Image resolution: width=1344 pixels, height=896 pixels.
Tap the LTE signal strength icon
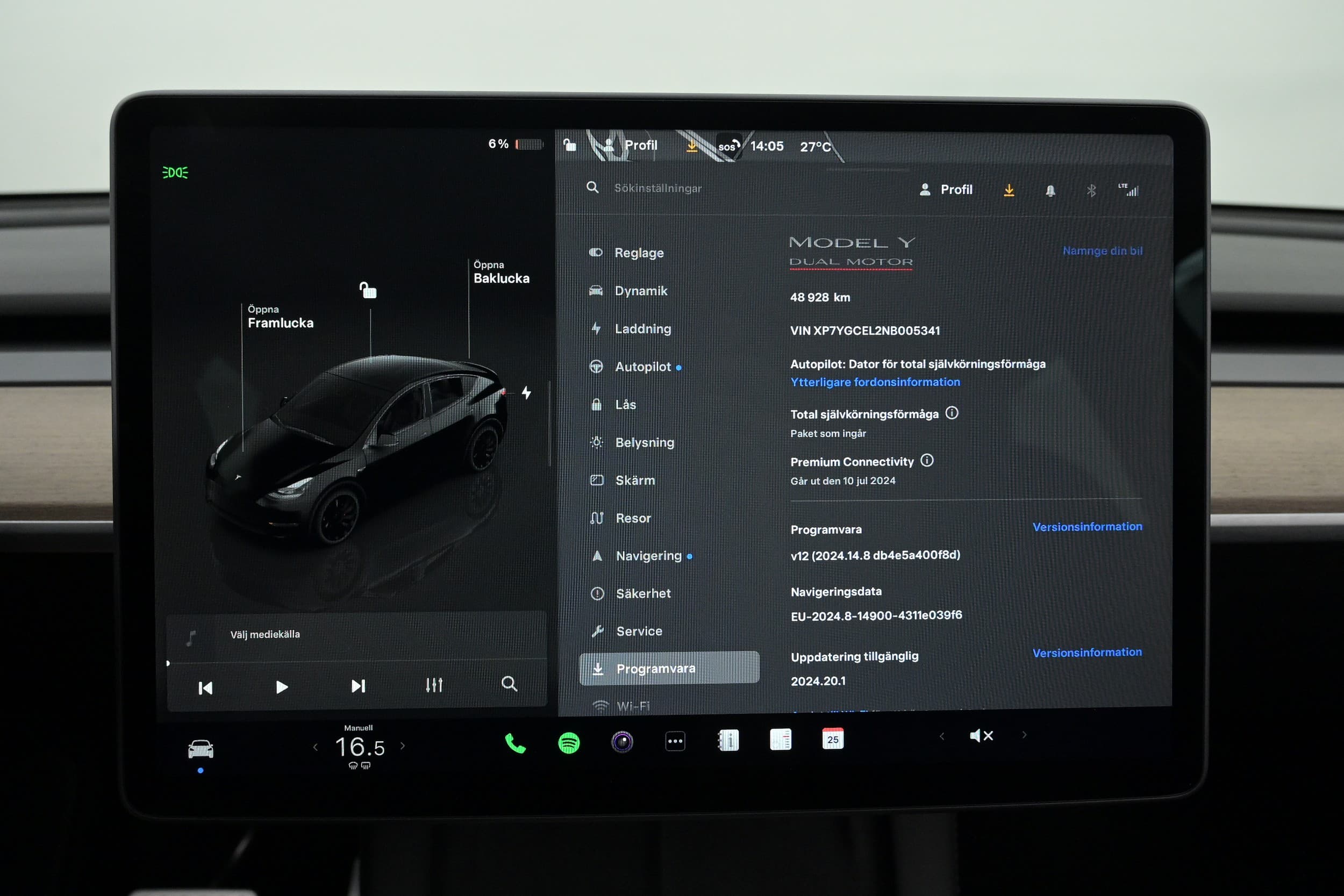pos(1129,190)
